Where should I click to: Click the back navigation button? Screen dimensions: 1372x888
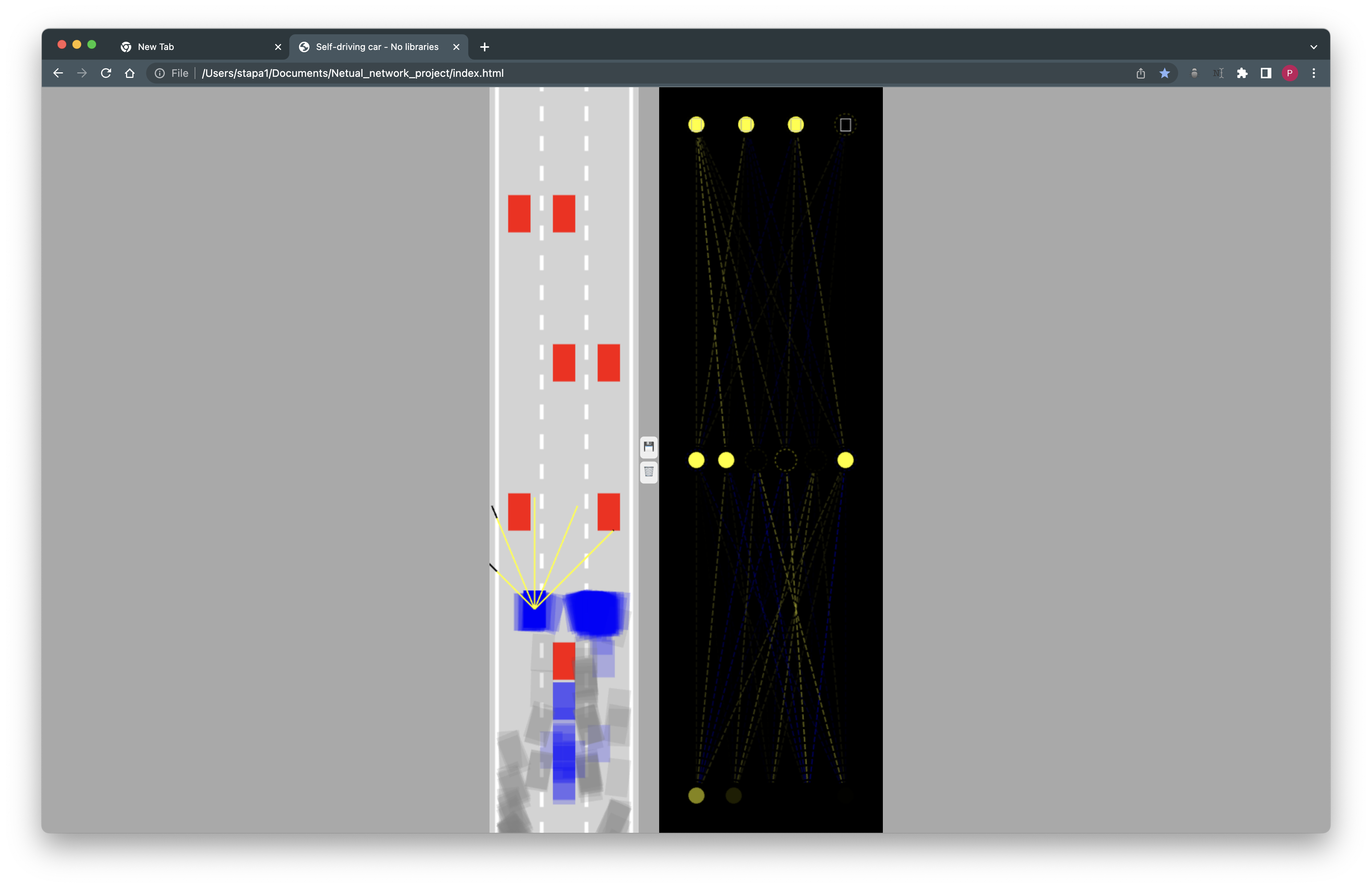tap(58, 73)
